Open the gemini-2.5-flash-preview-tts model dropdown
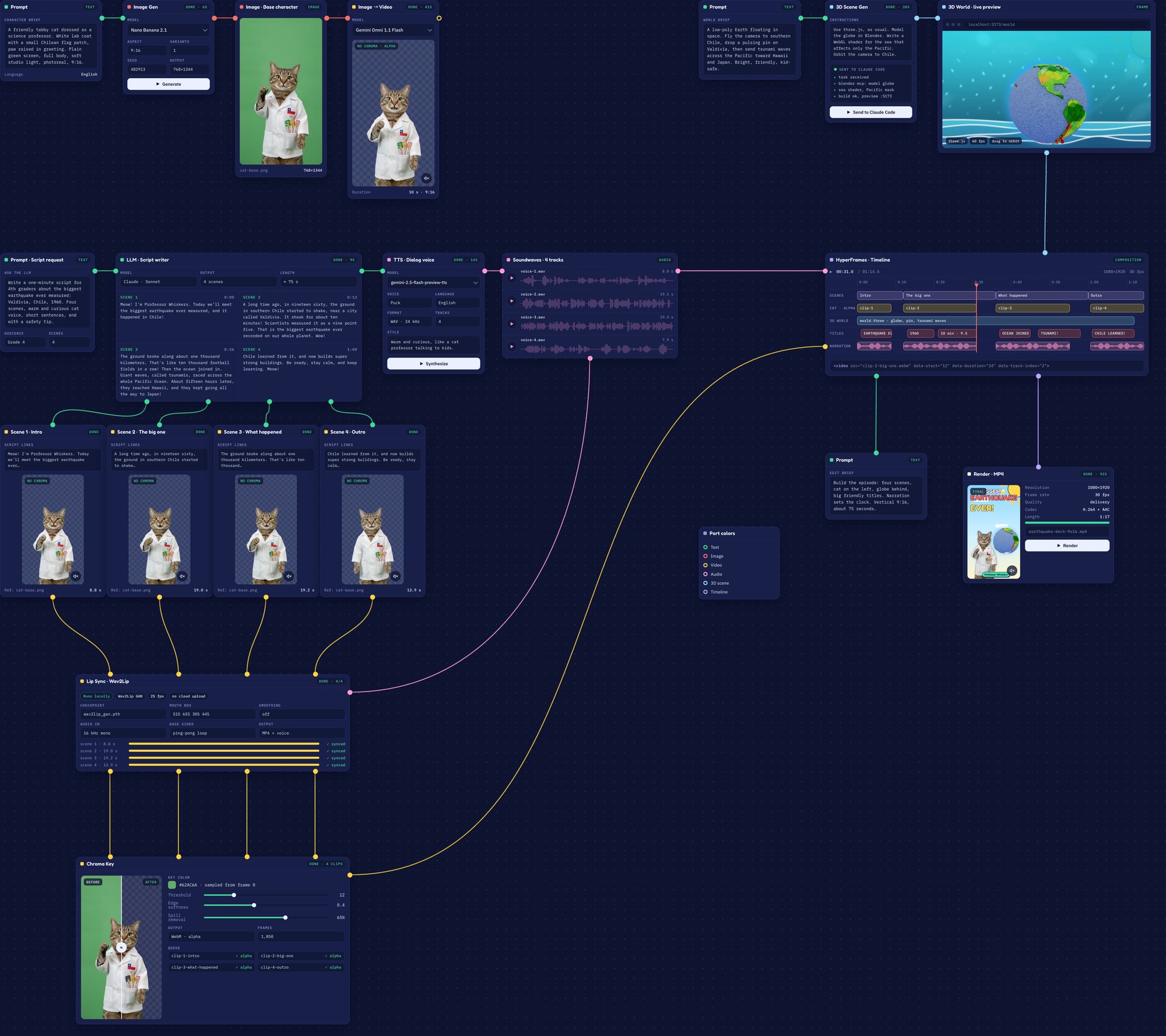The image size is (1166, 1036). click(x=434, y=283)
